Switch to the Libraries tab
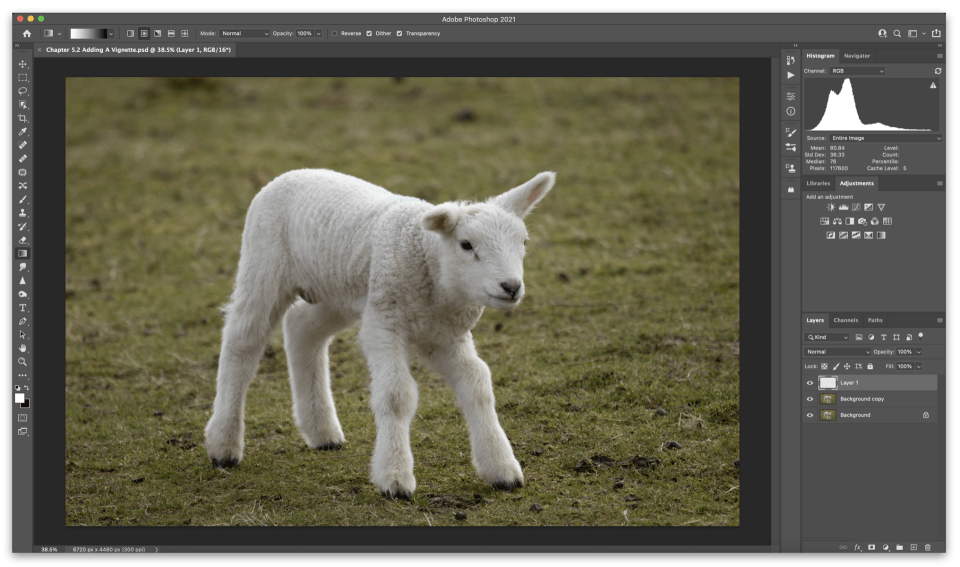960x567 pixels. (x=818, y=183)
